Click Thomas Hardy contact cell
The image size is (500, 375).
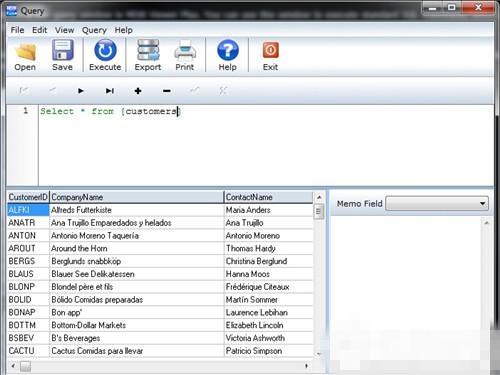(x=269, y=248)
